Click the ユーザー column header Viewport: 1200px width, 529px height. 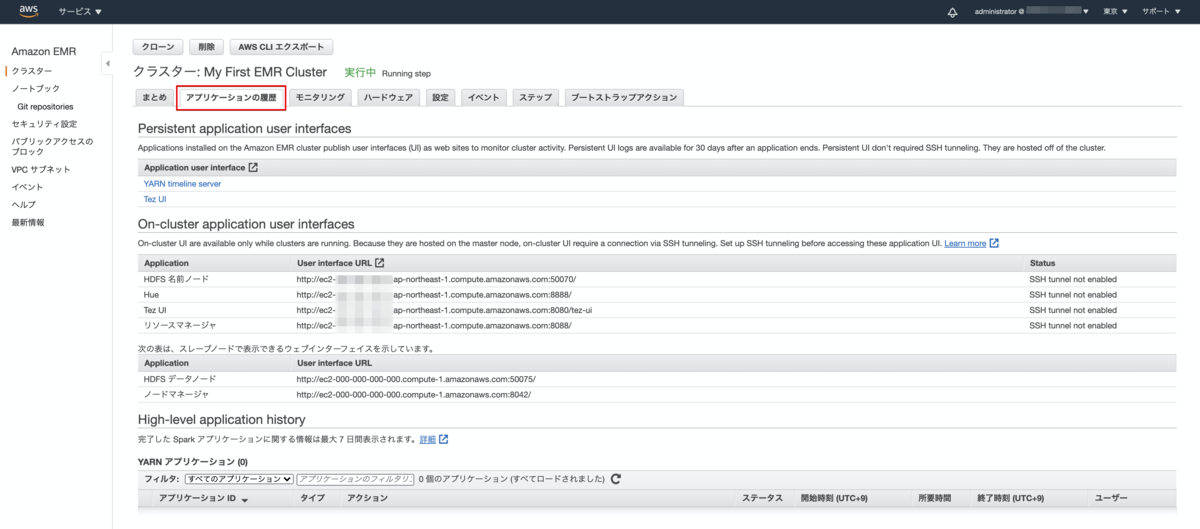click(x=1111, y=498)
